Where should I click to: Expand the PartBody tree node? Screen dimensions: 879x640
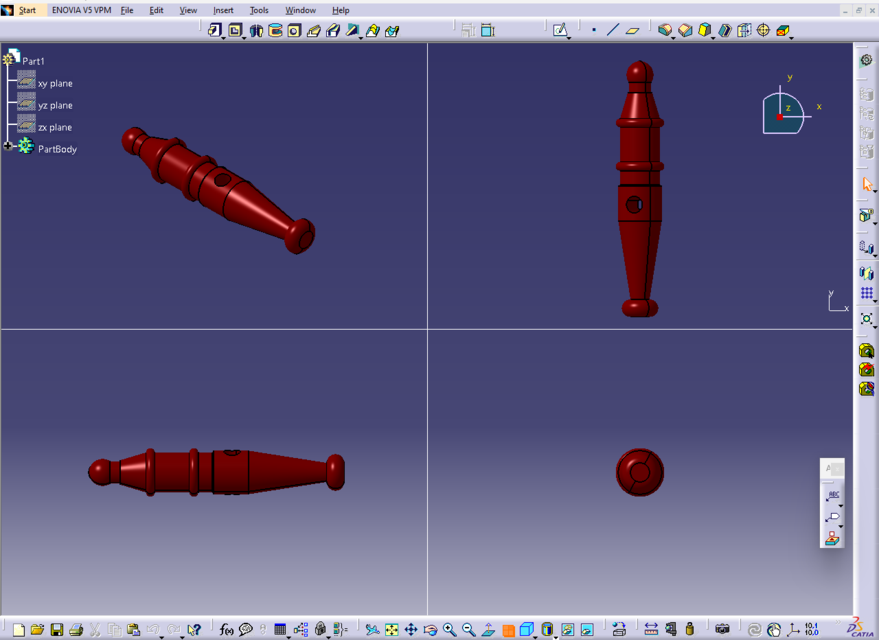[x=8, y=147]
